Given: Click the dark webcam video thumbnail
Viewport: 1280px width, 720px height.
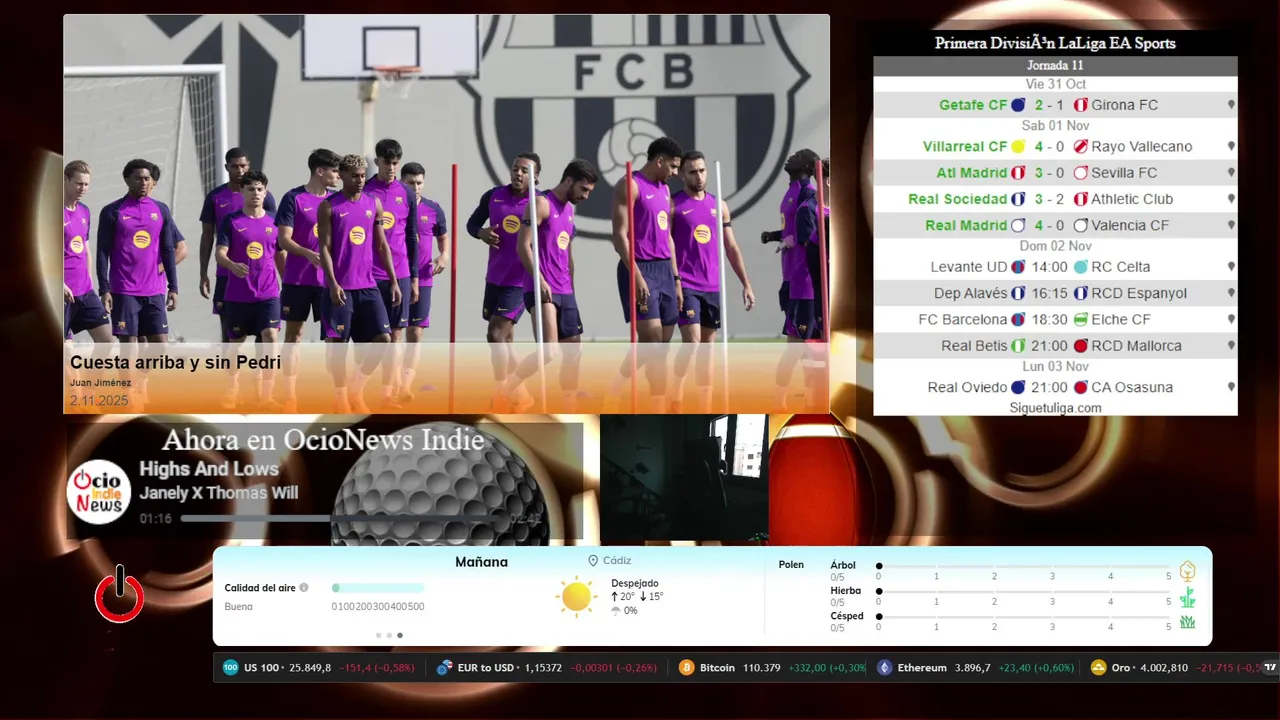Looking at the screenshot, I should coord(683,478).
